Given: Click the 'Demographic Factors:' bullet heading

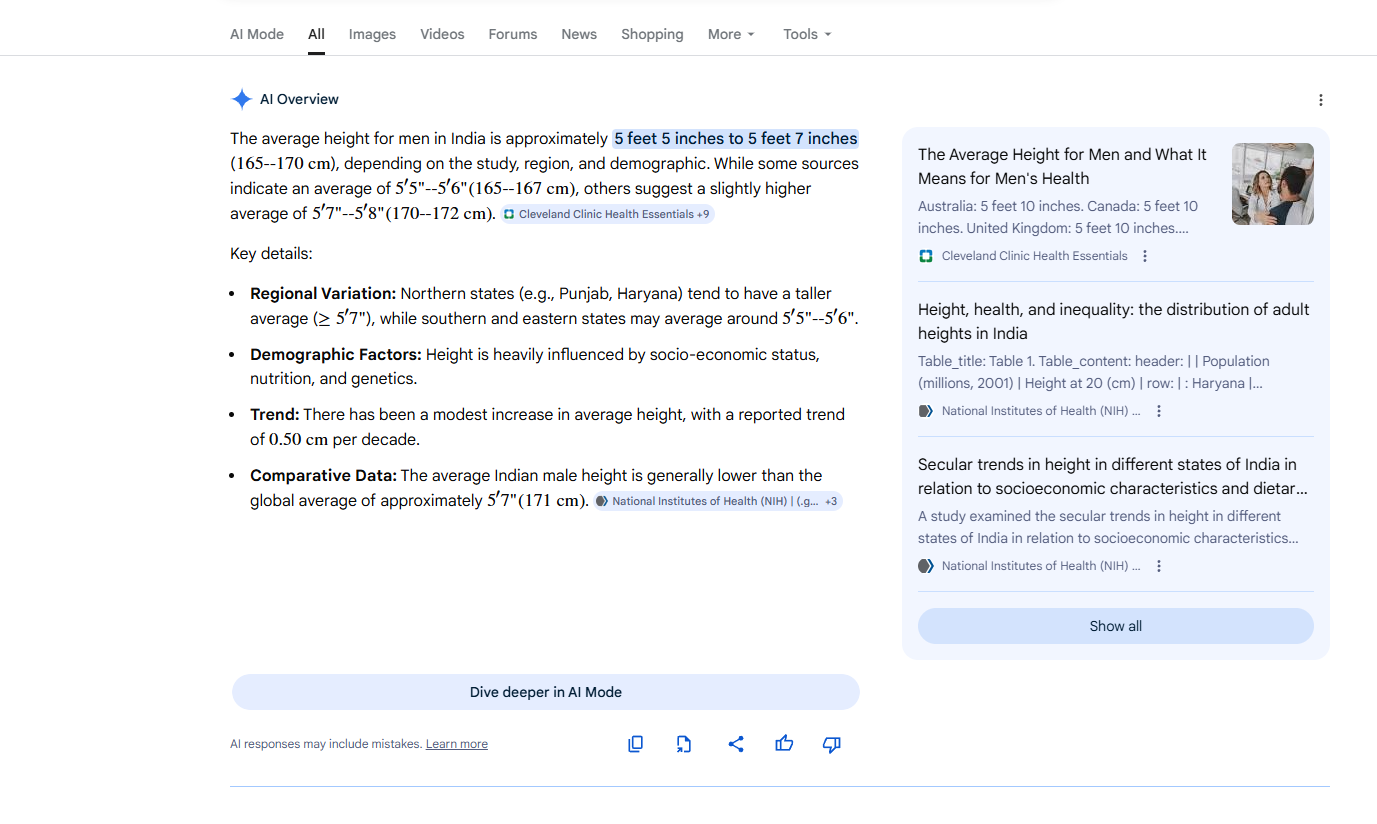Looking at the screenshot, I should 336,354.
